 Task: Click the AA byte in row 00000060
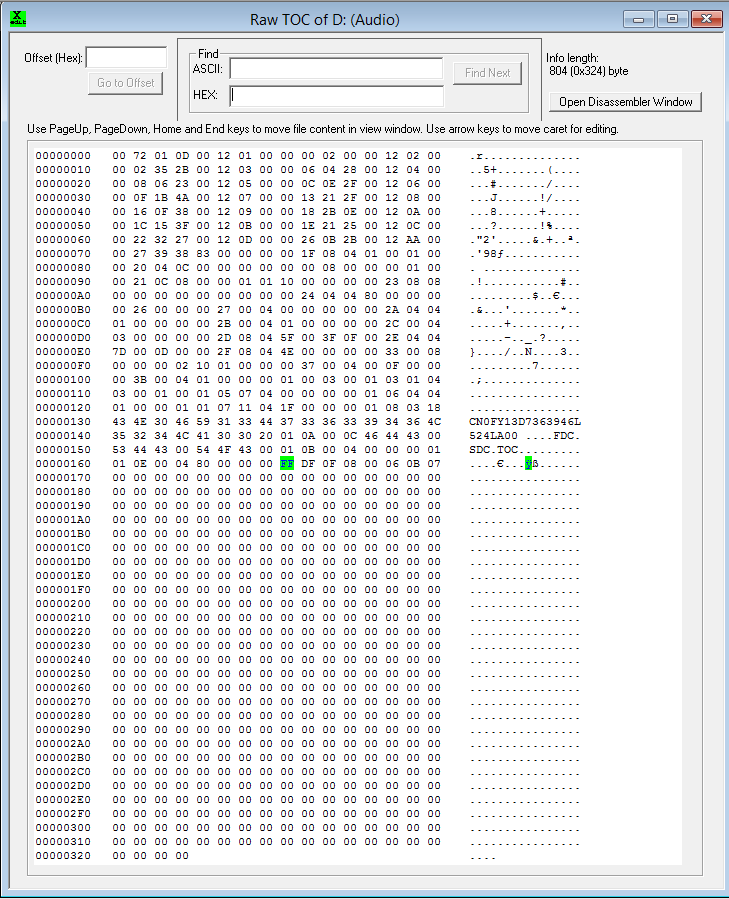(x=413, y=240)
